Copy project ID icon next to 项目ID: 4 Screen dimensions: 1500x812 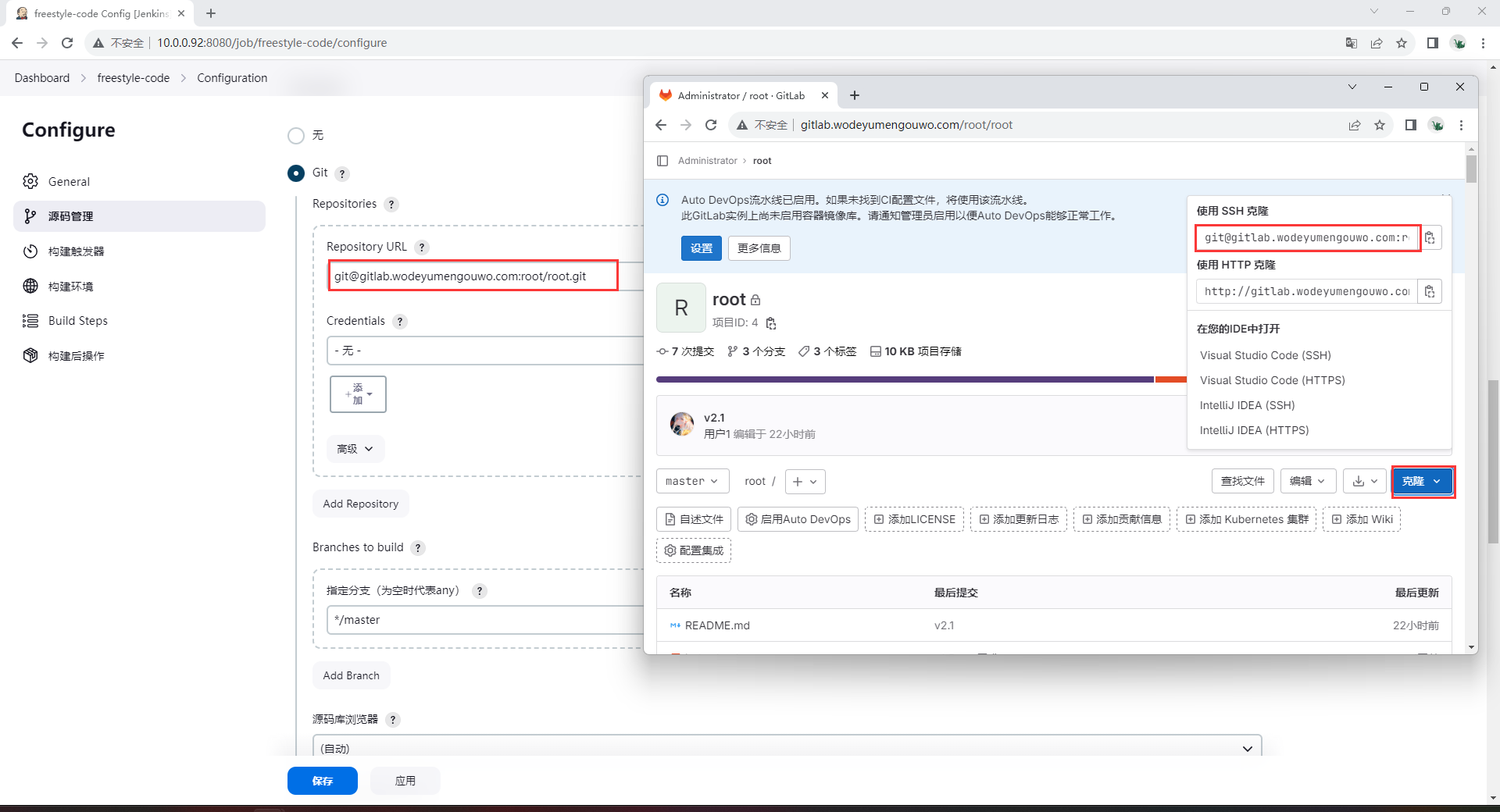(771, 322)
